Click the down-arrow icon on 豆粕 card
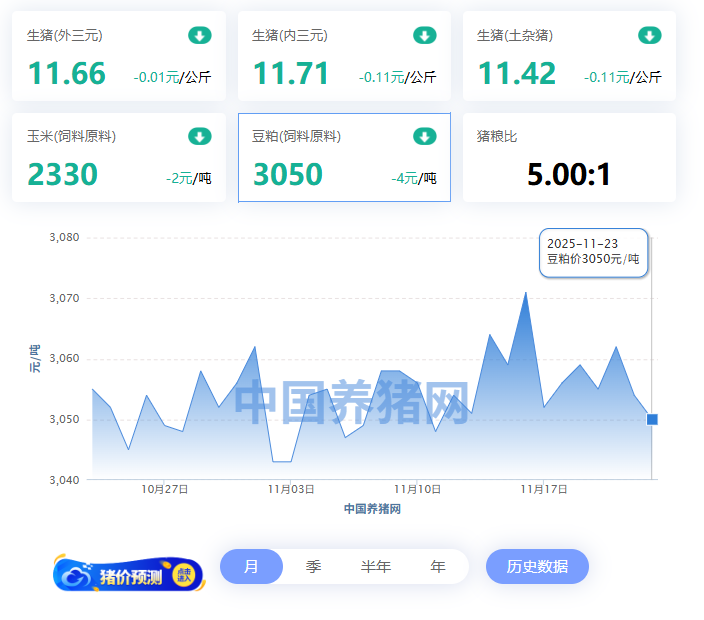Viewport: 704px width, 620px height. coord(425,137)
